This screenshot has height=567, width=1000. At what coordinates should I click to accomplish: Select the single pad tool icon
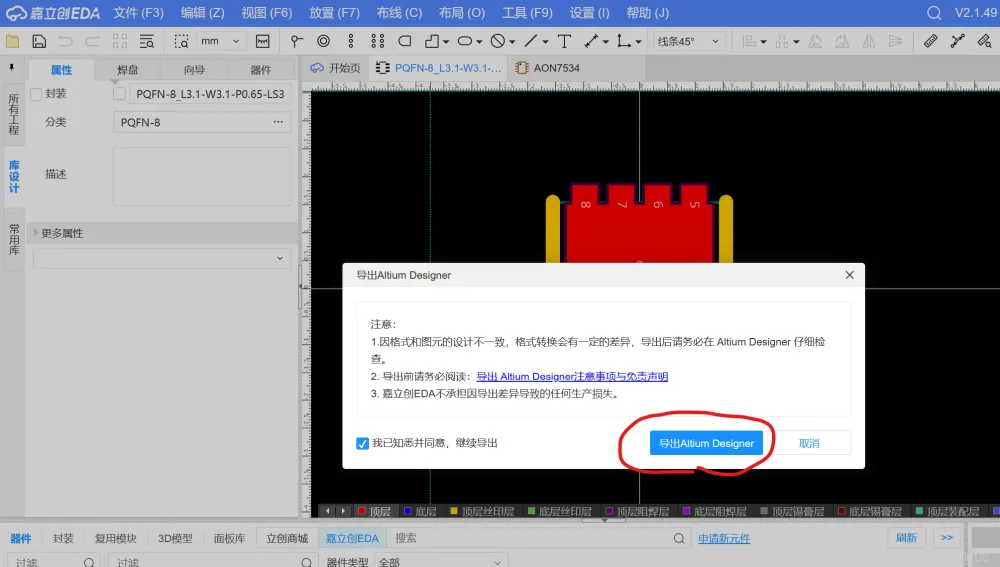point(297,41)
